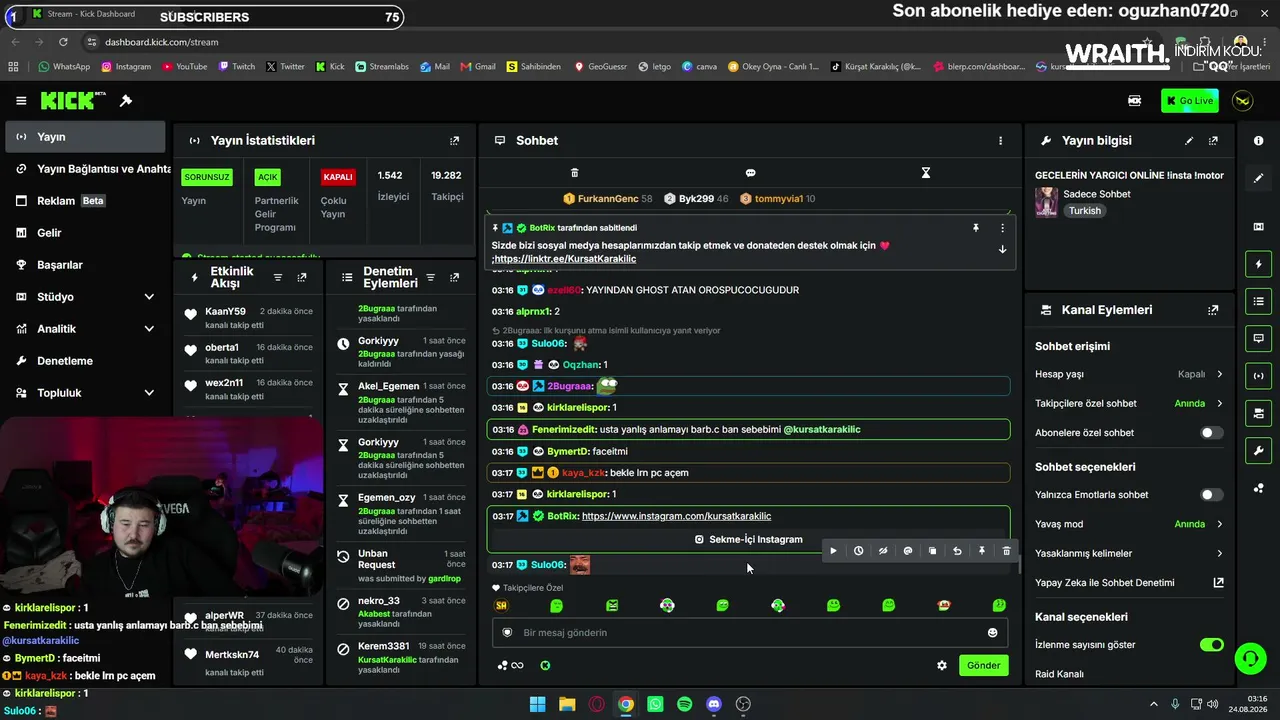
Task: Click Sekme-İçi Instagram button
Action: coord(749,540)
